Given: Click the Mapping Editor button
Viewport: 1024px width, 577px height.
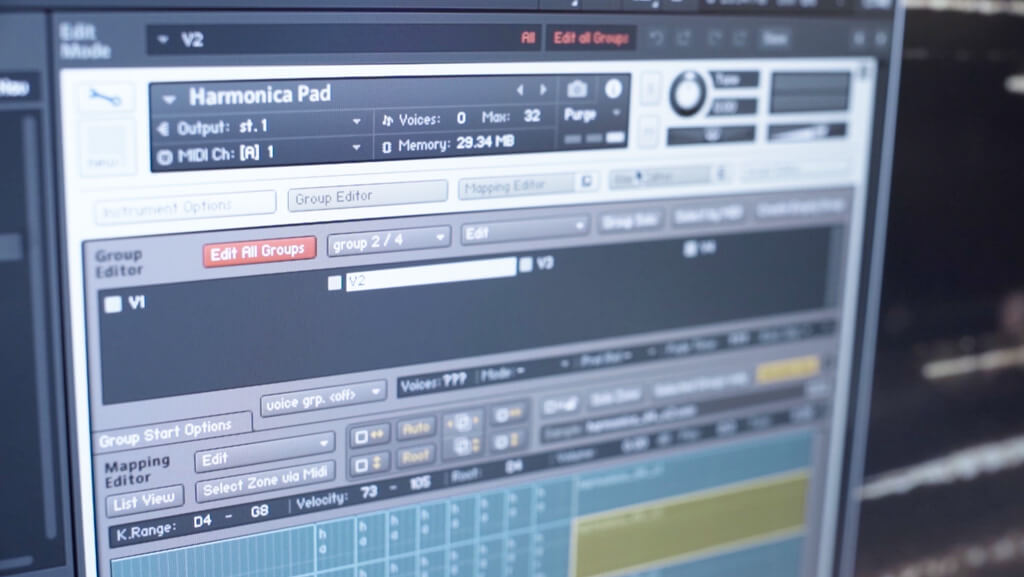Looking at the screenshot, I should point(518,187).
